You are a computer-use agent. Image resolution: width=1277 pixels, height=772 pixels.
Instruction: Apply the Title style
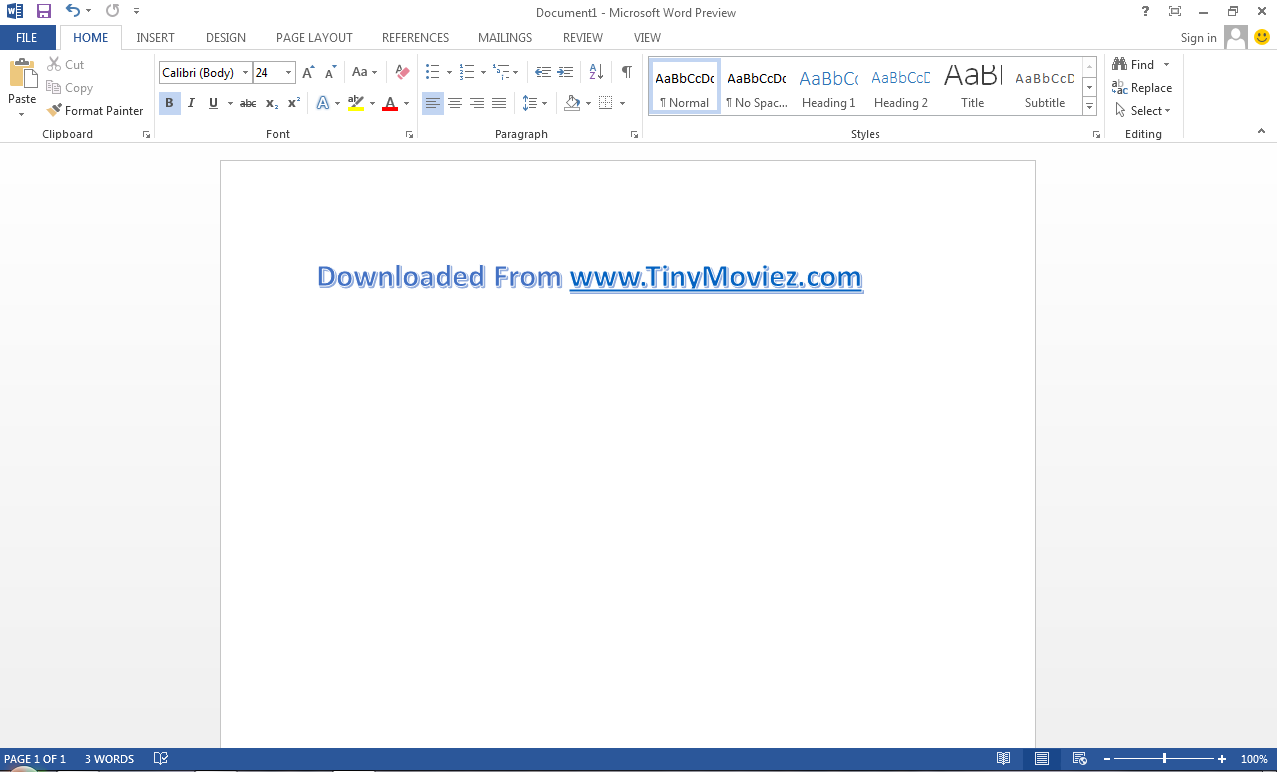pyautogui.click(x=973, y=87)
